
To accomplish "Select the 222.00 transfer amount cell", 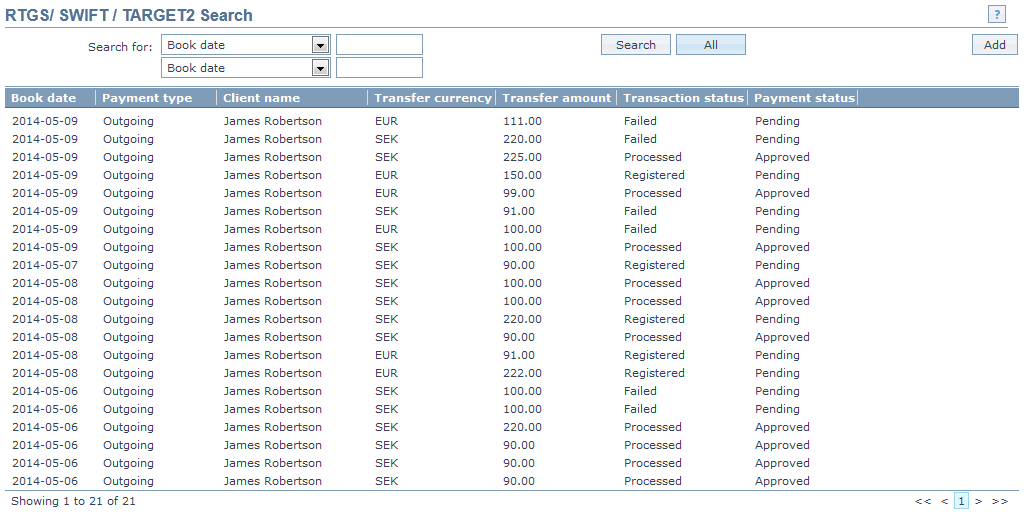I will 522,373.
